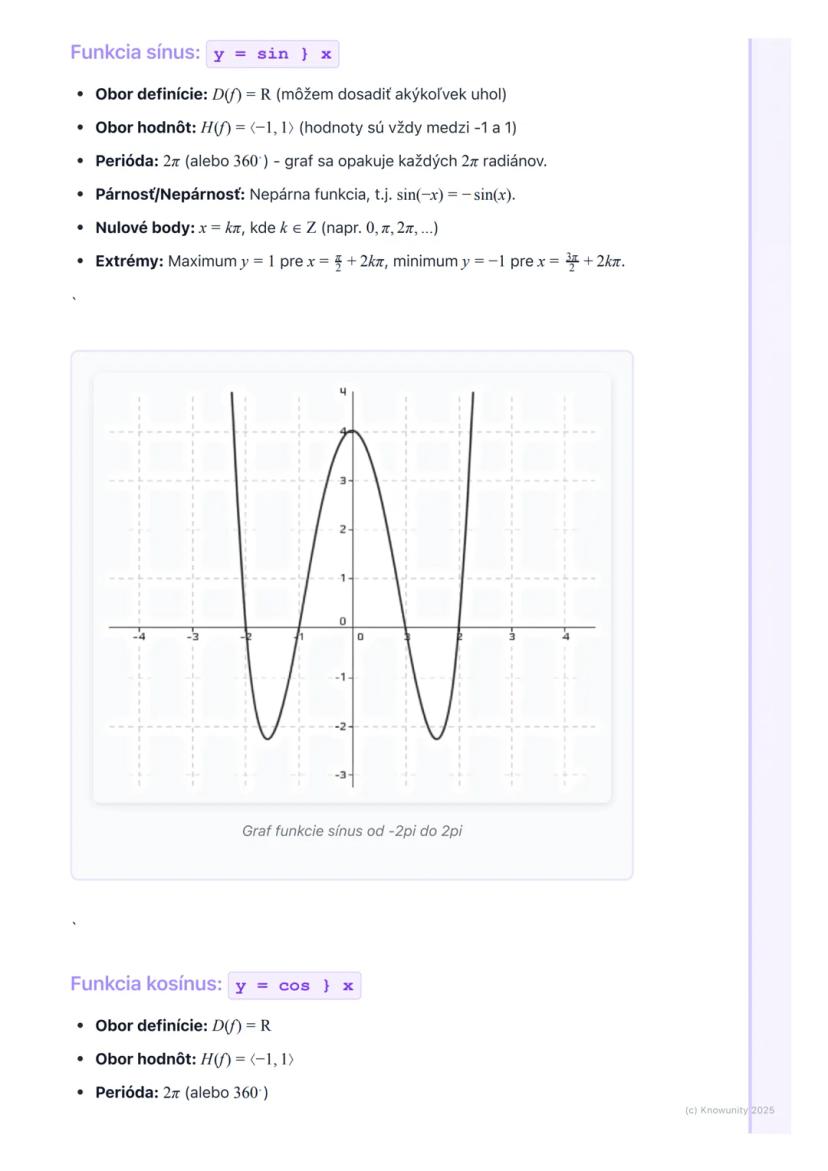Screen dimensions: 828x1171
Task: Open the sine function graph image
Action: (352, 588)
